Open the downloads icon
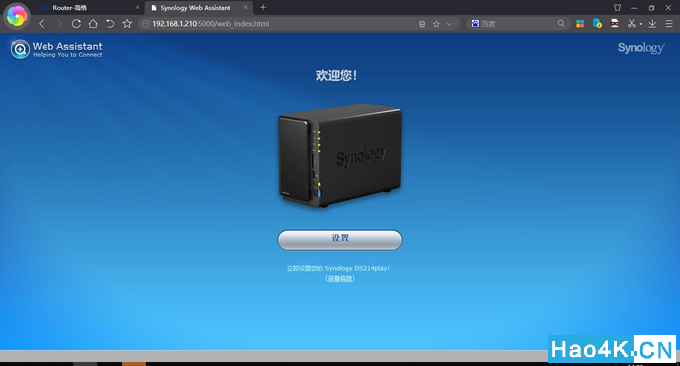 click(x=652, y=24)
